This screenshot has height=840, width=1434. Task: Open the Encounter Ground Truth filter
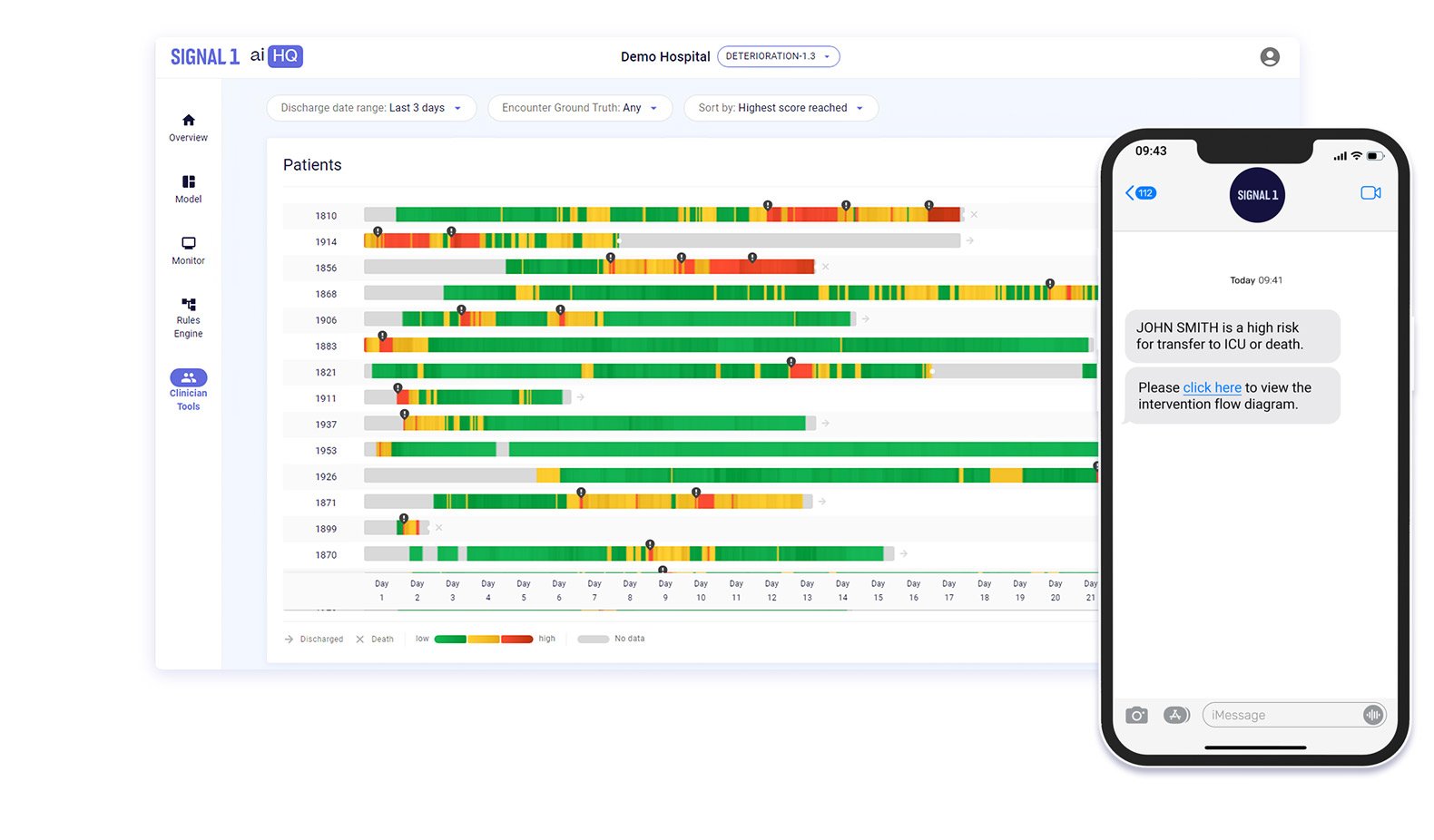(579, 108)
